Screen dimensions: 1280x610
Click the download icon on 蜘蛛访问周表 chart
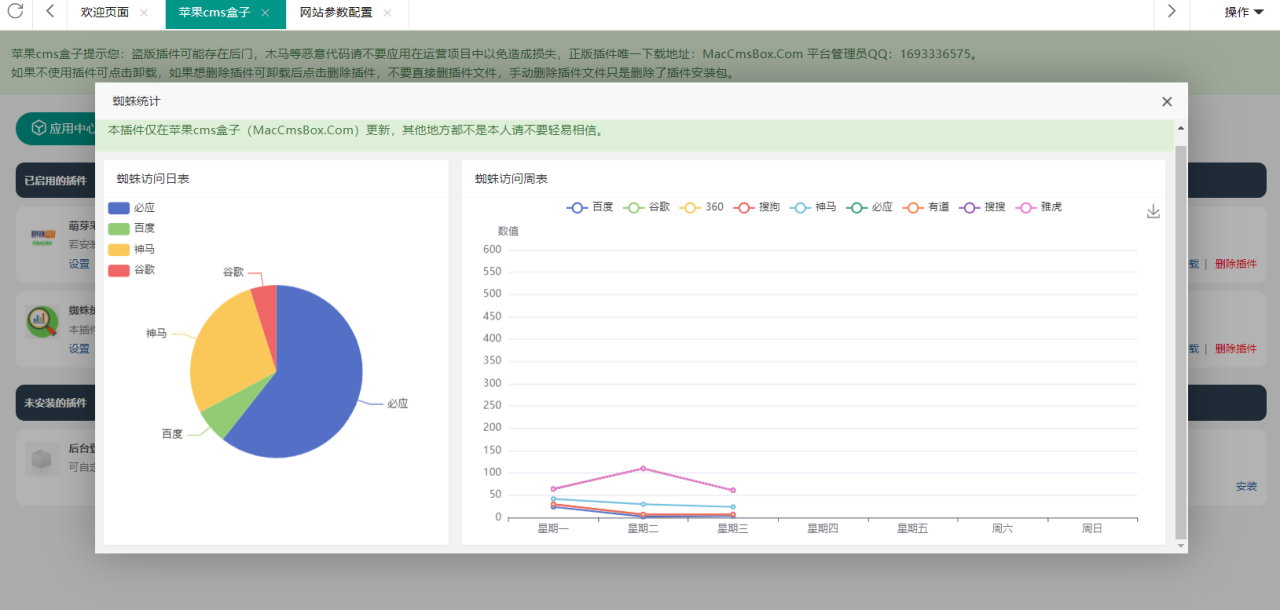click(x=1153, y=211)
